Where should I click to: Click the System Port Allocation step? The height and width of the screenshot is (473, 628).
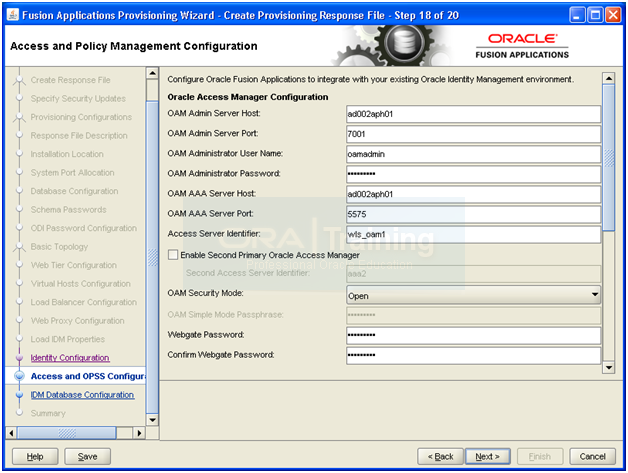point(72,173)
